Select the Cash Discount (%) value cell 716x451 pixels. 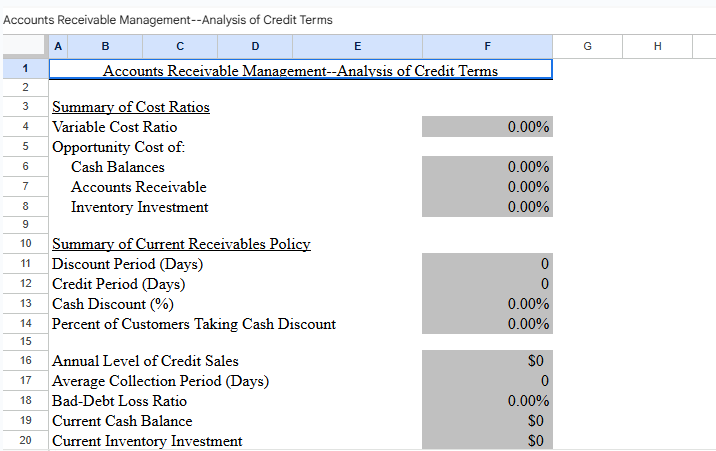tap(487, 304)
